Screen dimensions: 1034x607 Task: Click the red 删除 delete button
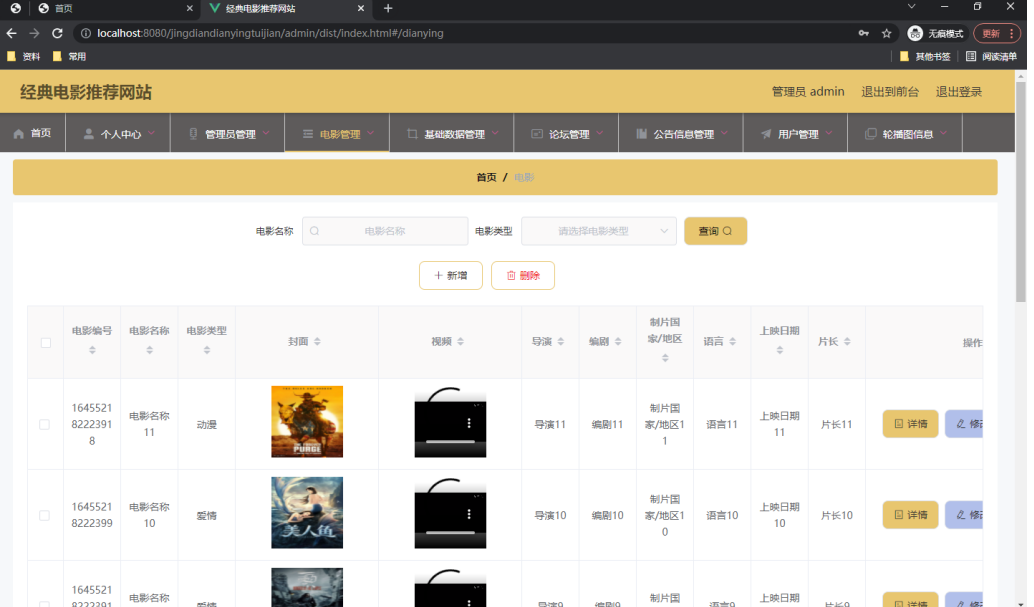coord(523,275)
